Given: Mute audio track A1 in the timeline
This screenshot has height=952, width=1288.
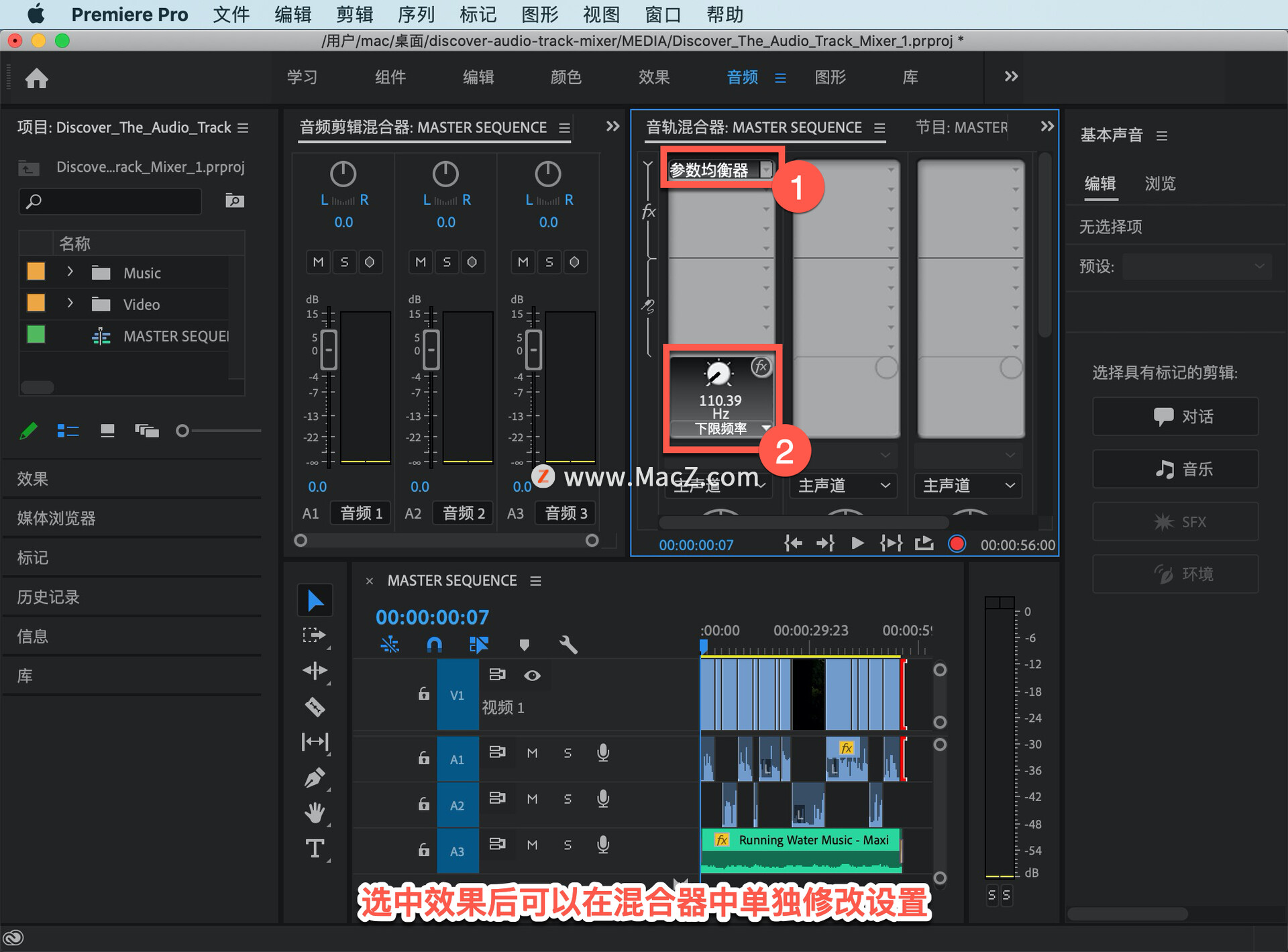Looking at the screenshot, I should [x=532, y=753].
